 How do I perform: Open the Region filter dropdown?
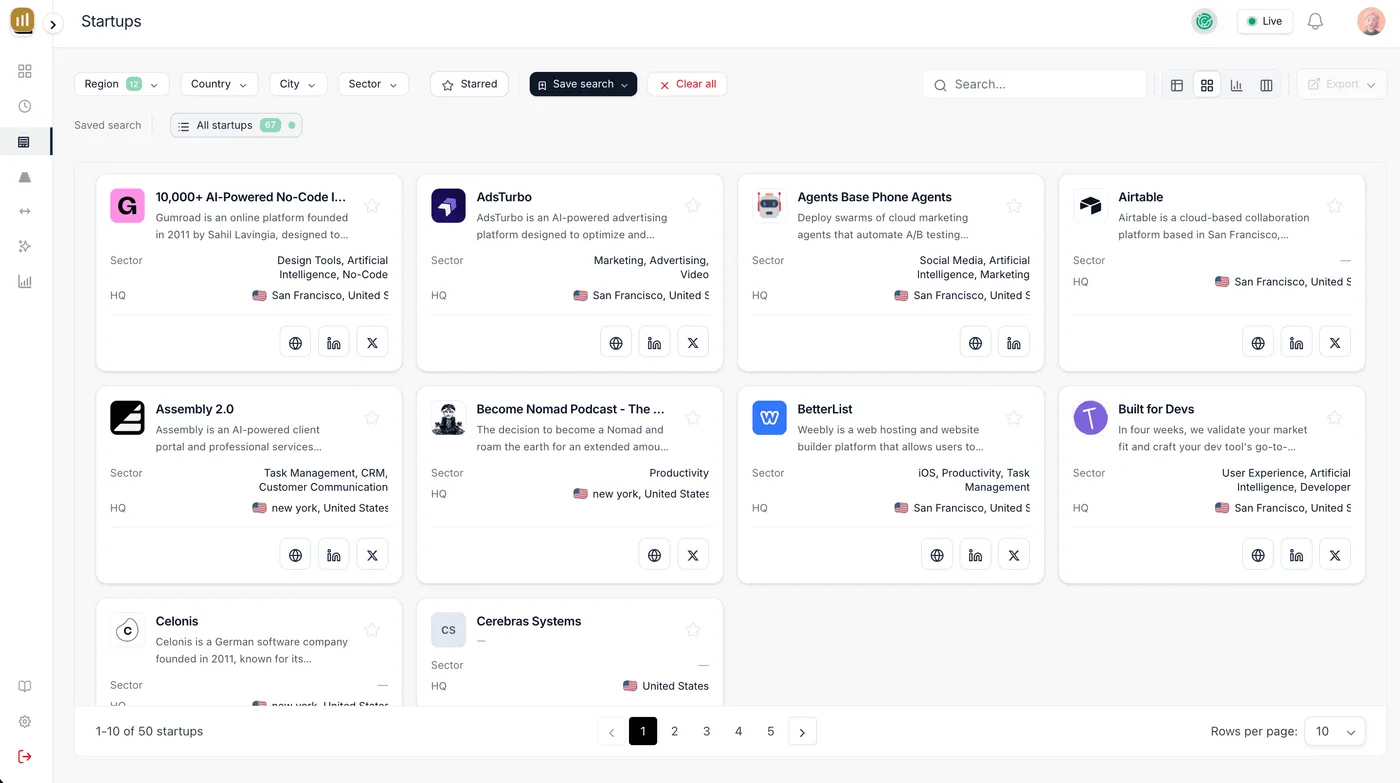pyautogui.click(x=121, y=84)
